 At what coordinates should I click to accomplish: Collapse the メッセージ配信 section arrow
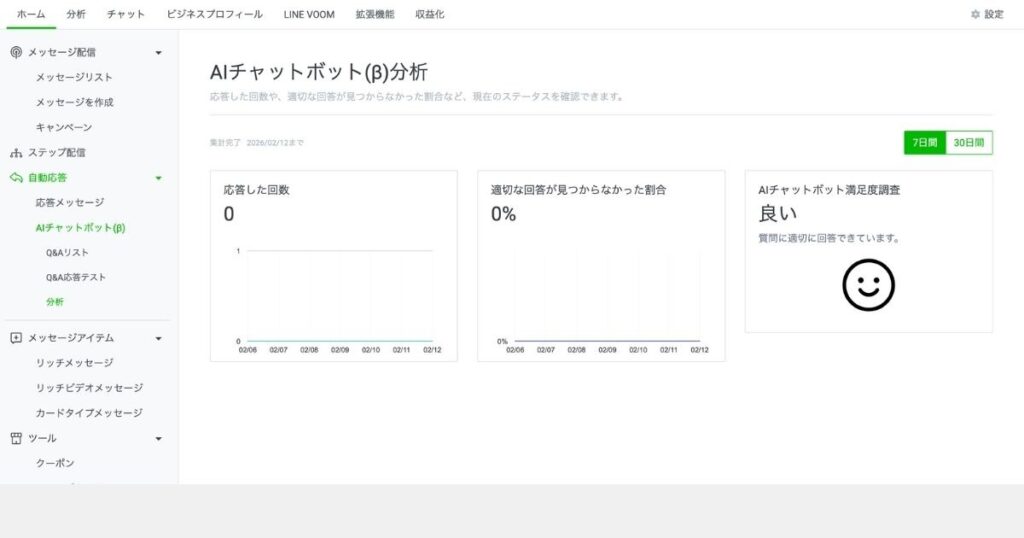(x=158, y=53)
